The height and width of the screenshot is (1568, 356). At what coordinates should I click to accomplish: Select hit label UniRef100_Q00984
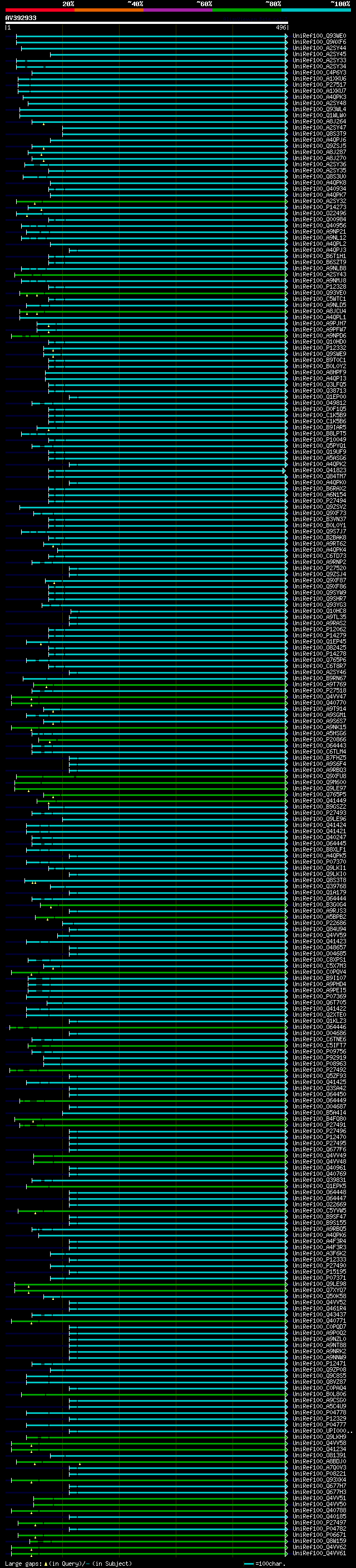(319, 219)
